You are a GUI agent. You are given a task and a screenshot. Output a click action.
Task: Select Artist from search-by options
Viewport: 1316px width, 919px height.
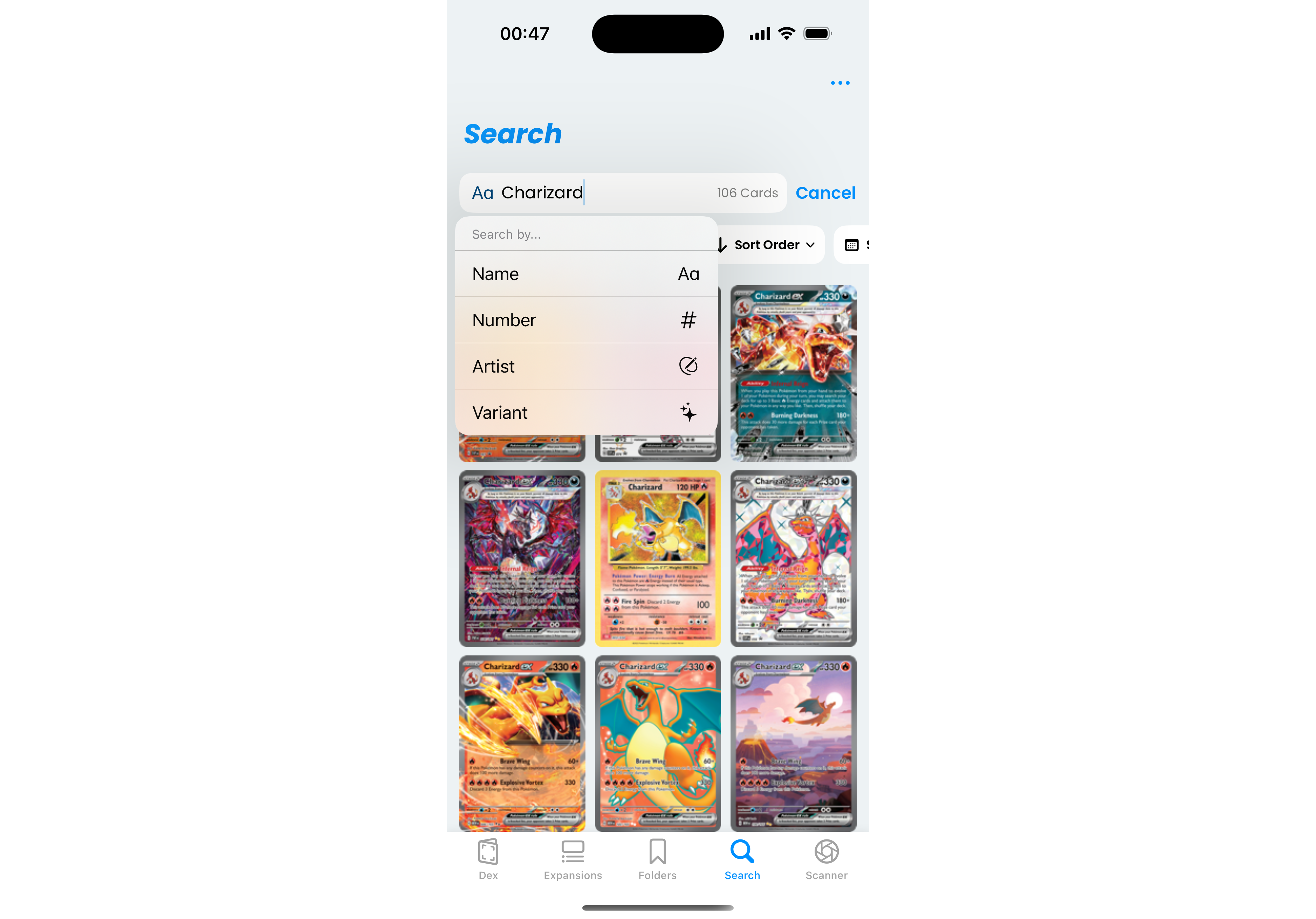pos(585,365)
